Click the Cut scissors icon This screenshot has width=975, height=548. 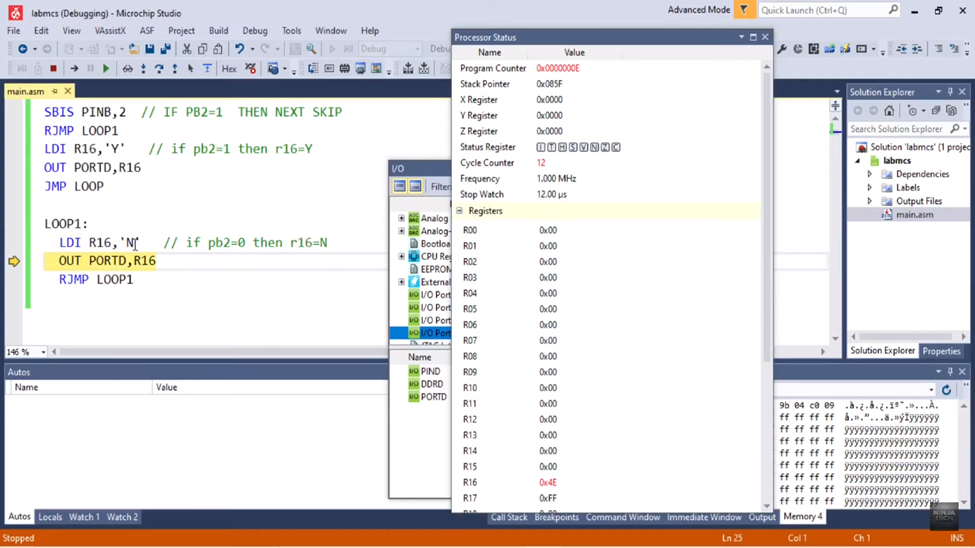pos(187,48)
